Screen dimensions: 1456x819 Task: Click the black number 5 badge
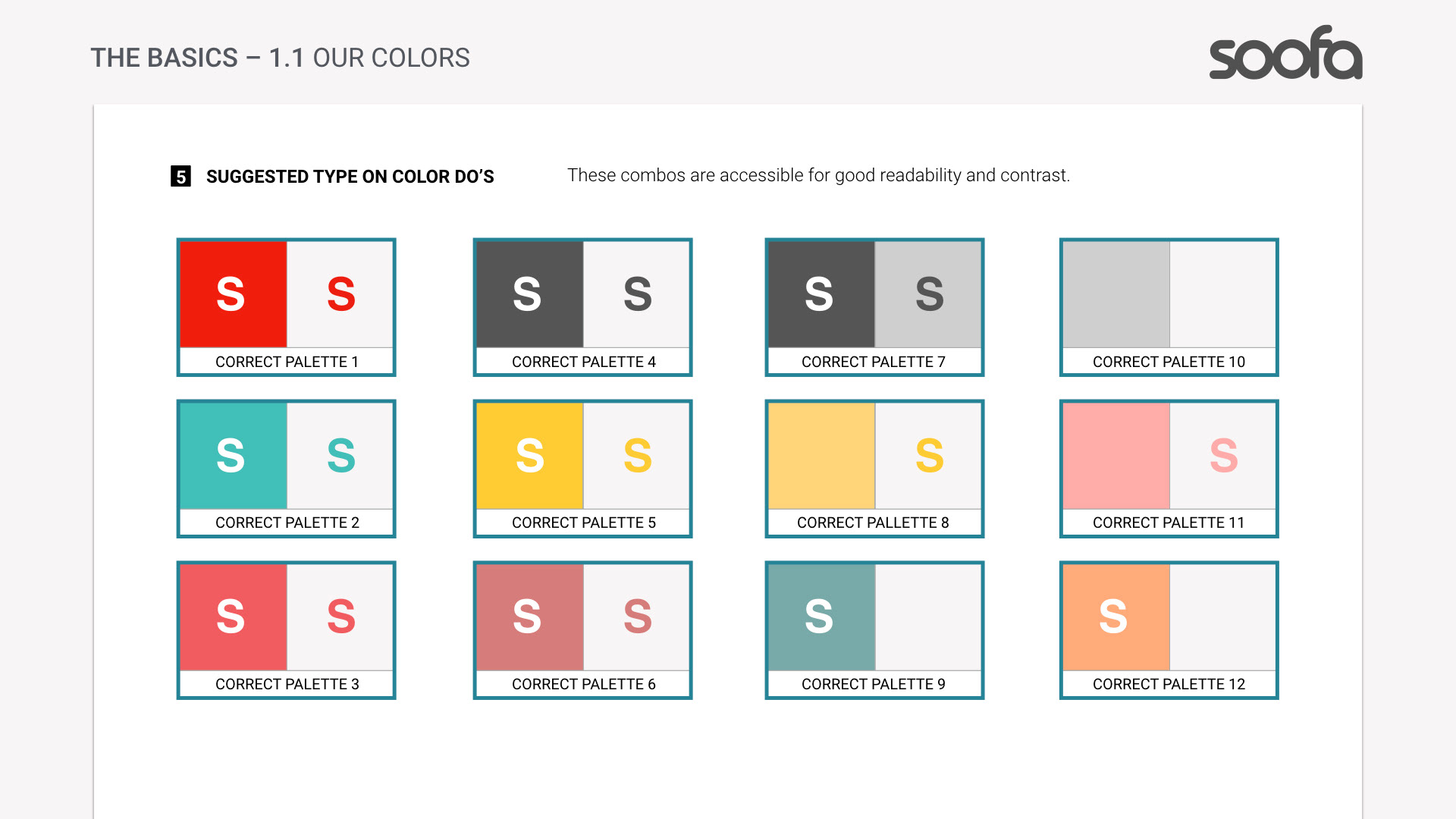(x=180, y=177)
